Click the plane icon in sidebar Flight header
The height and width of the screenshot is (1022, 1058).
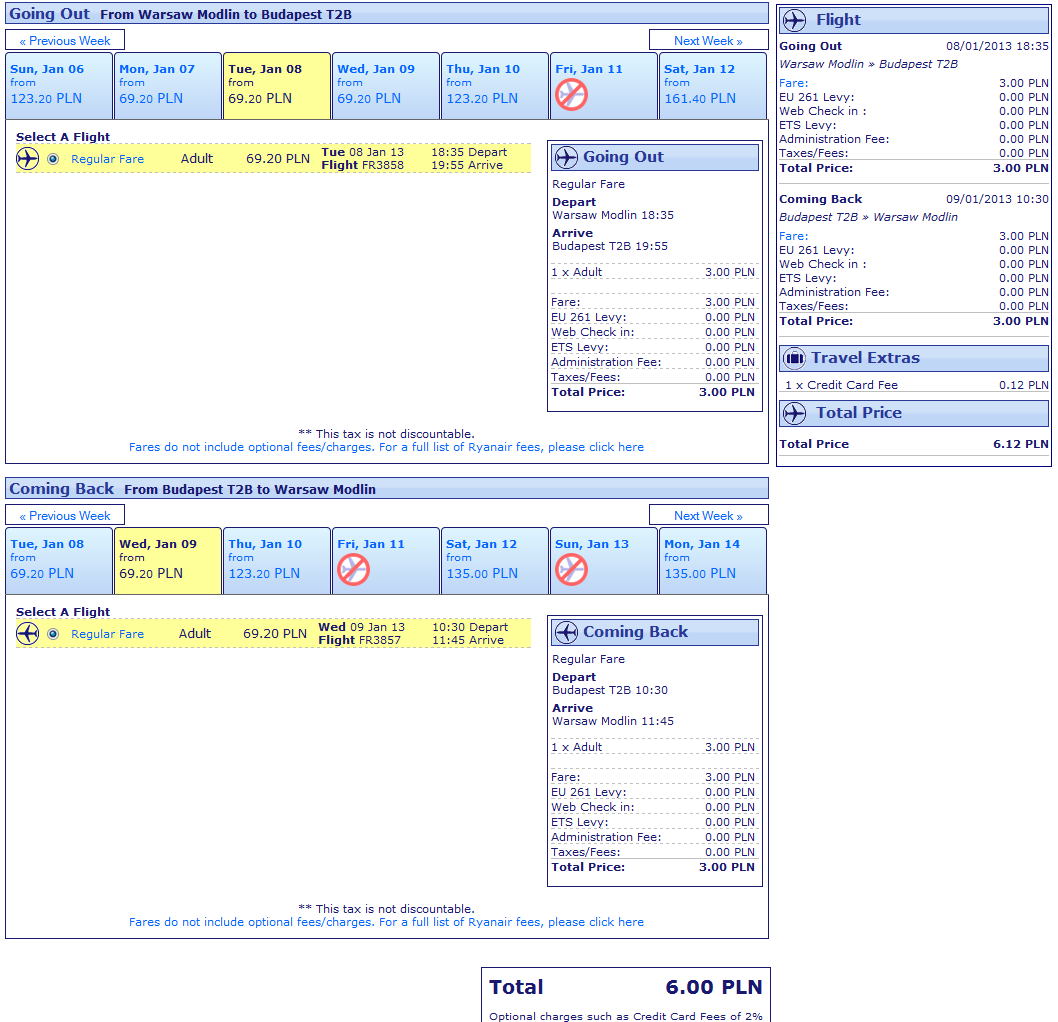click(794, 20)
